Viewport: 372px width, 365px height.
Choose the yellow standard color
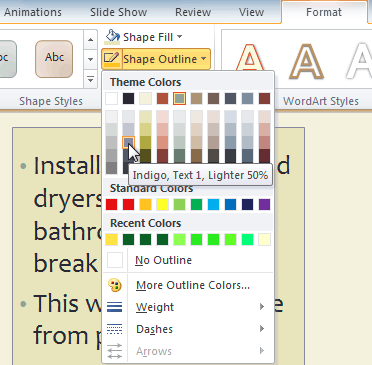[x=163, y=205]
